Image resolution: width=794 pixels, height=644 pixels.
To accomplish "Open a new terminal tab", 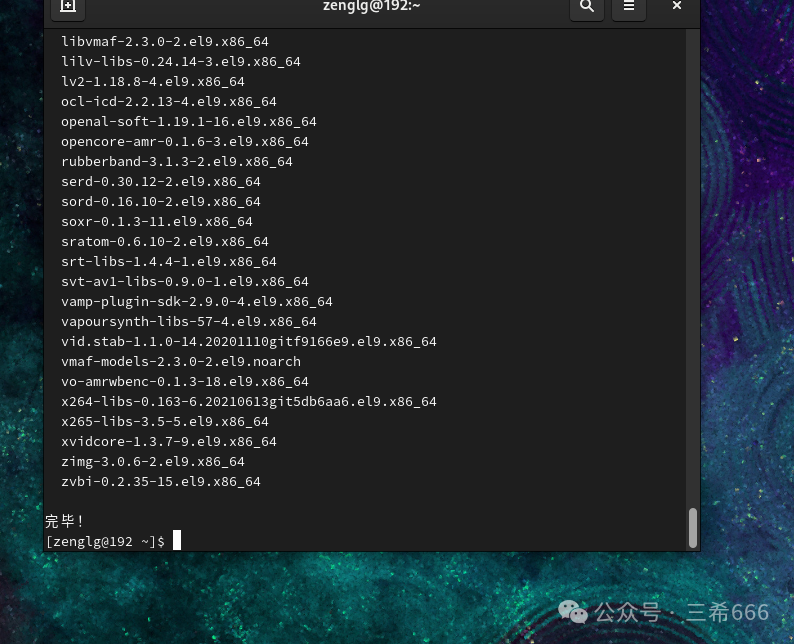I will (x=68, y=7).
